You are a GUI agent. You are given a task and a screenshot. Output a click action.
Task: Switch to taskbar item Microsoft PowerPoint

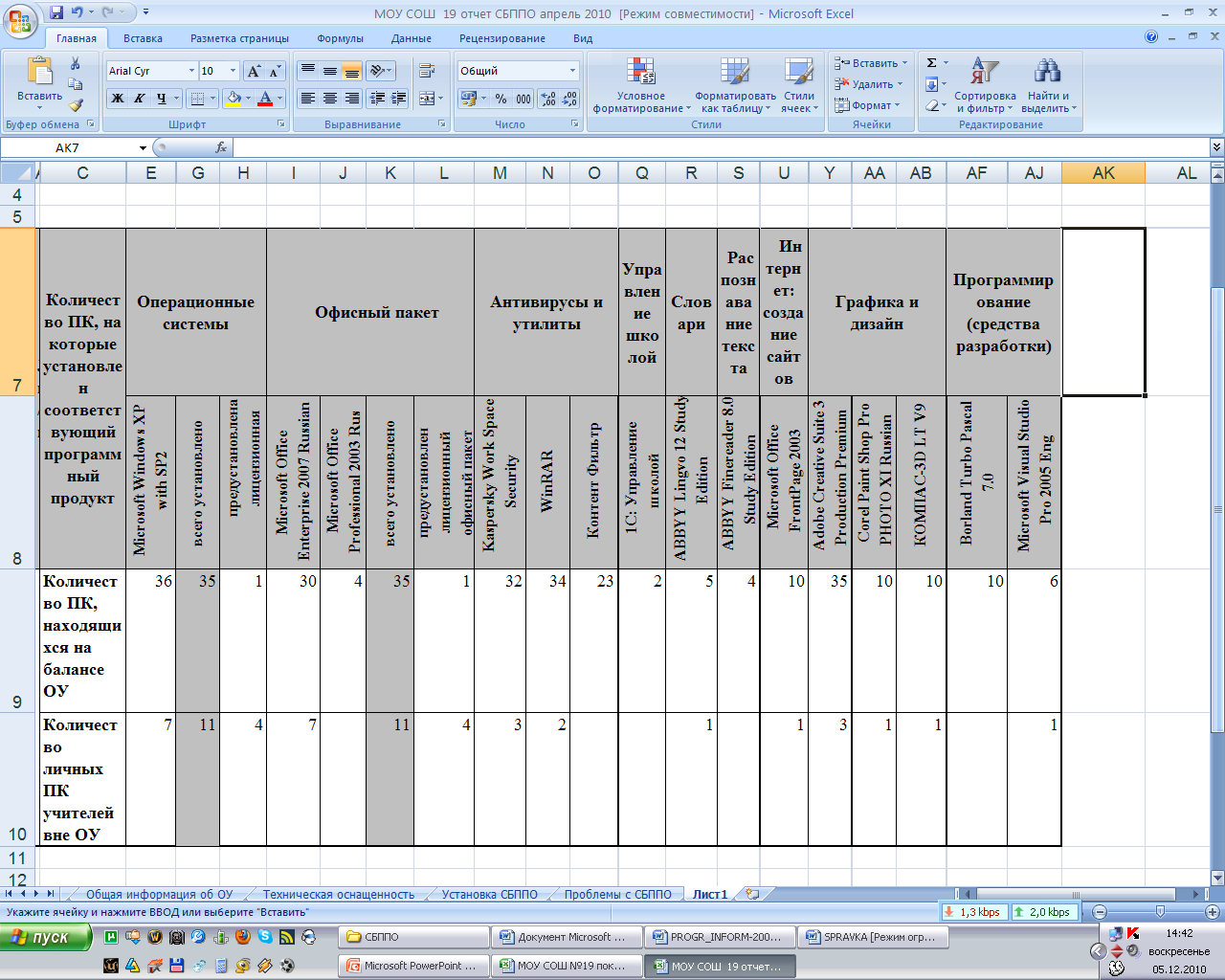click(x=413, y=966)
